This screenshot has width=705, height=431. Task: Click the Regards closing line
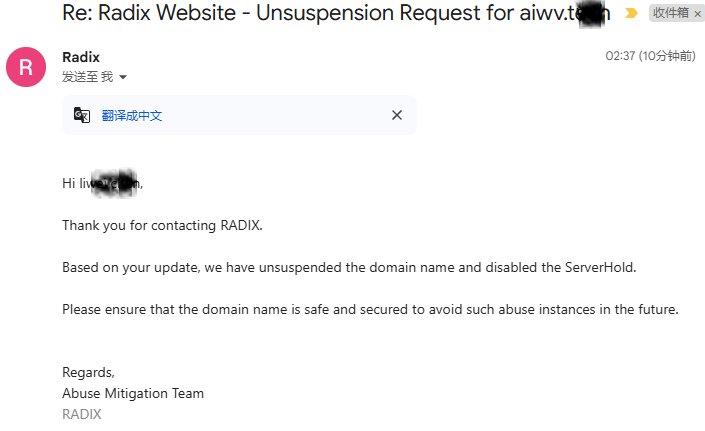coord(88,373)
